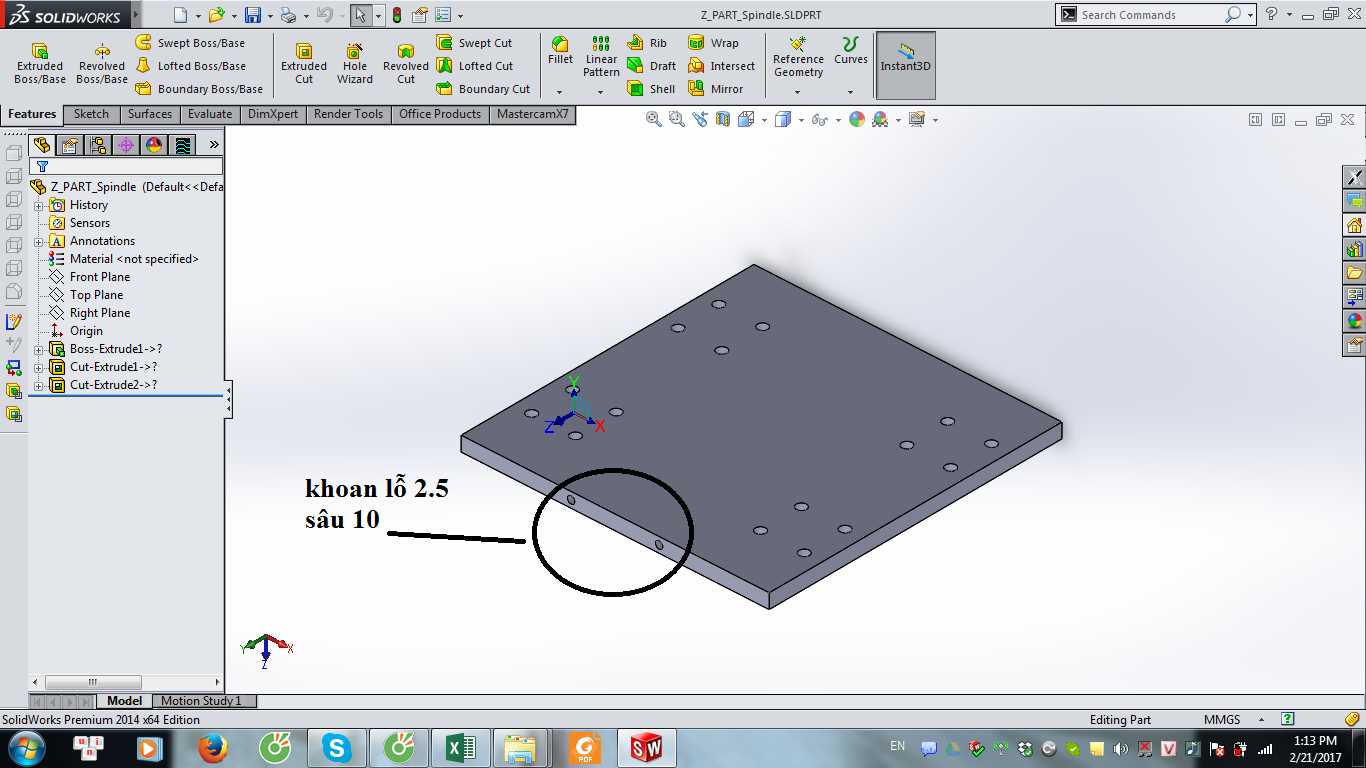Open the Linear Pattern dropdown arrow

[x=601, y=91]
